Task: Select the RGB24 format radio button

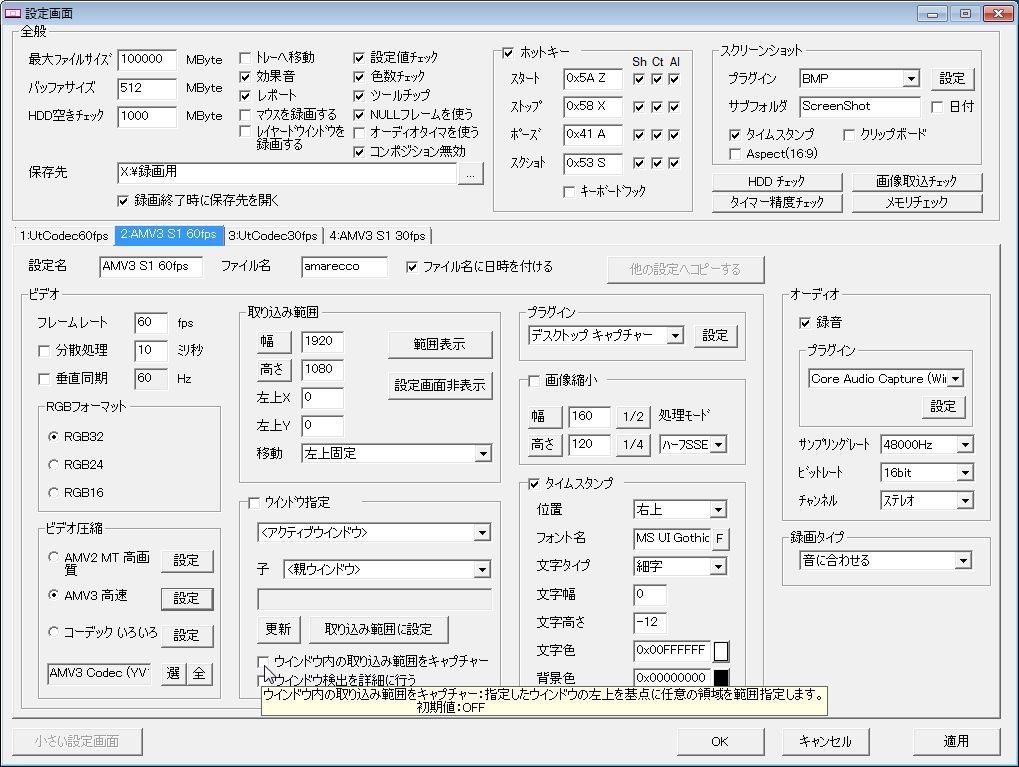Action: click(x=54, y=465)
